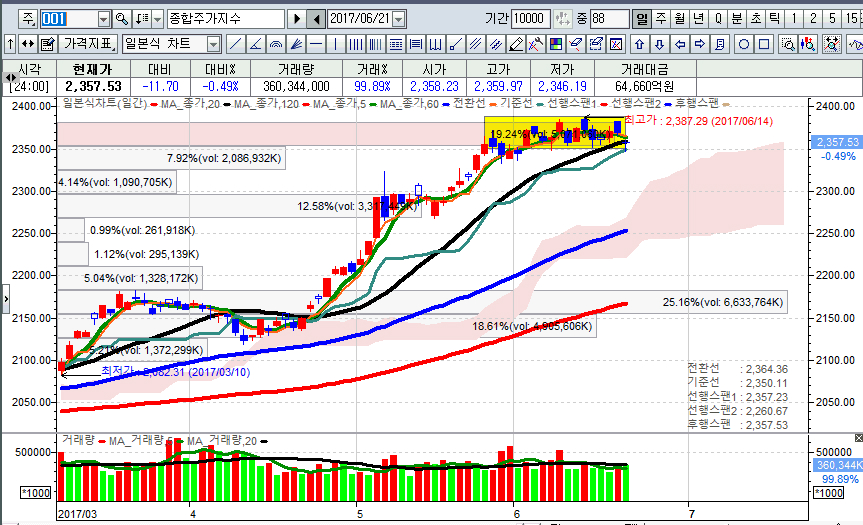Pick the Fibonacci arc tool
The height and width of the screenshot is (525, 863).
pyautogui.click(x=276, y=44)
